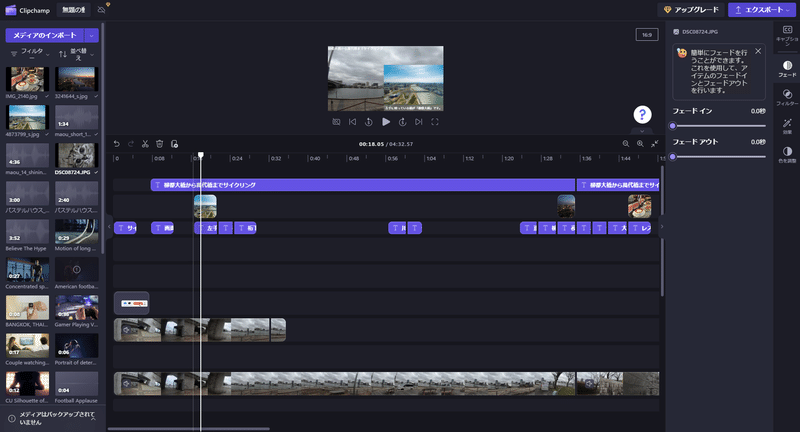800x432 pixels.
Task: Open the import media dropdown arrow
Action: click(x=92, y=35)
